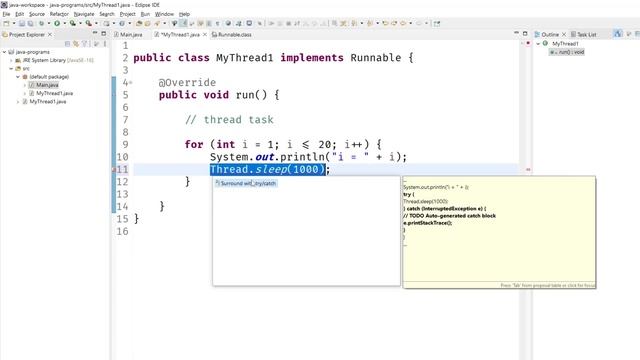Click the Run External Tools toolbar icon
Viewport: 640px width, 360px height.
pos(88,23)
